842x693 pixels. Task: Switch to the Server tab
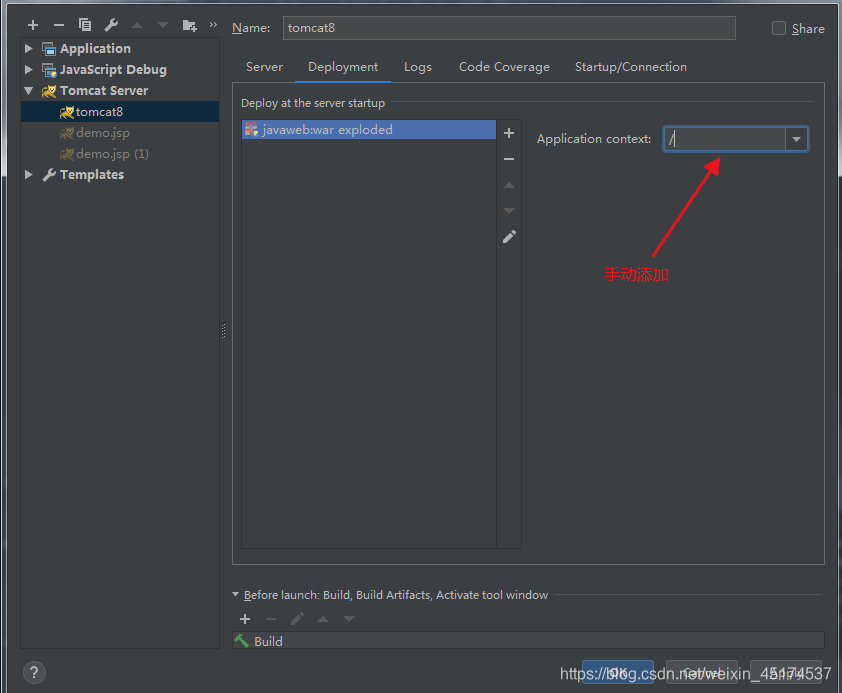pyautogui.click(x=264, y=67)
